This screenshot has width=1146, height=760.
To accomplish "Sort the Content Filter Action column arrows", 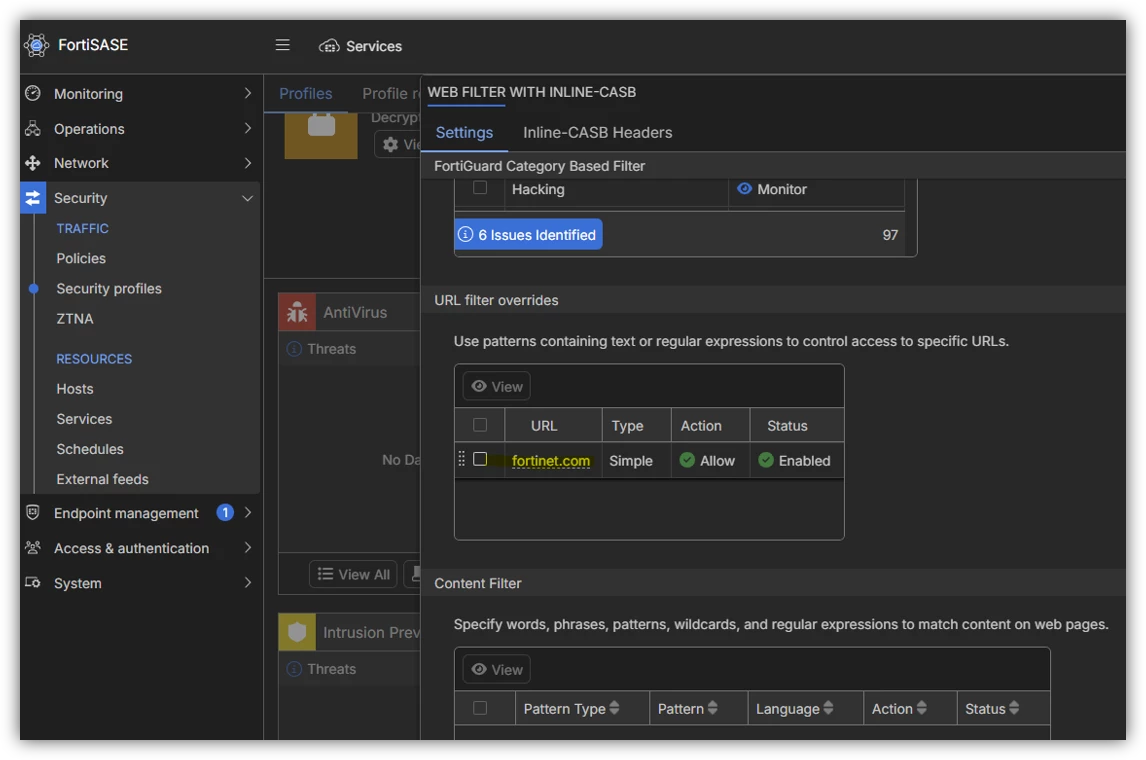I will [922, 708].
